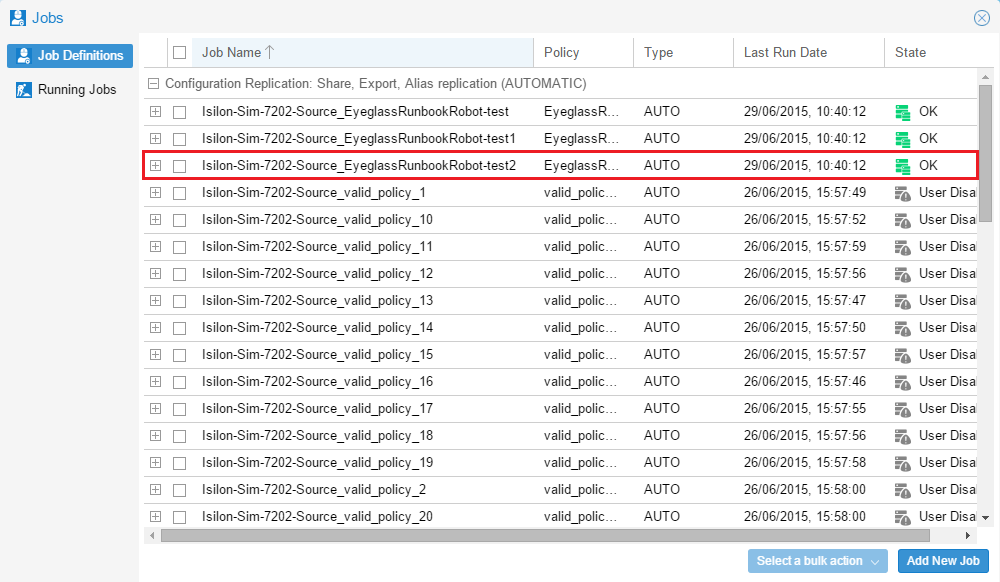Click the sort arrow beside Job Name
The width and height of the screenshot is (1000, 582).
[x=270, y=52]
